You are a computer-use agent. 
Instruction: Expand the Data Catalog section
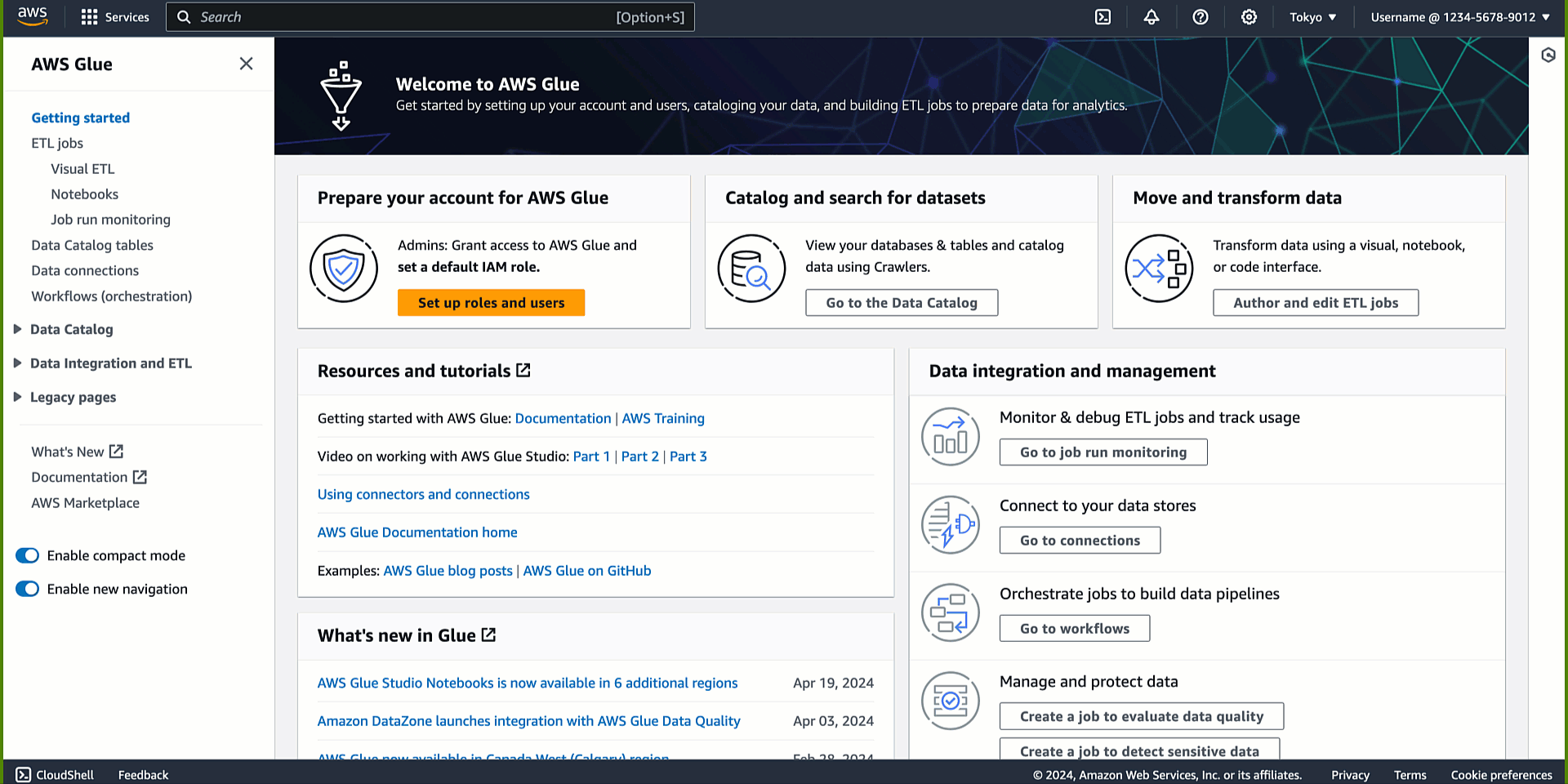(17, 329)
